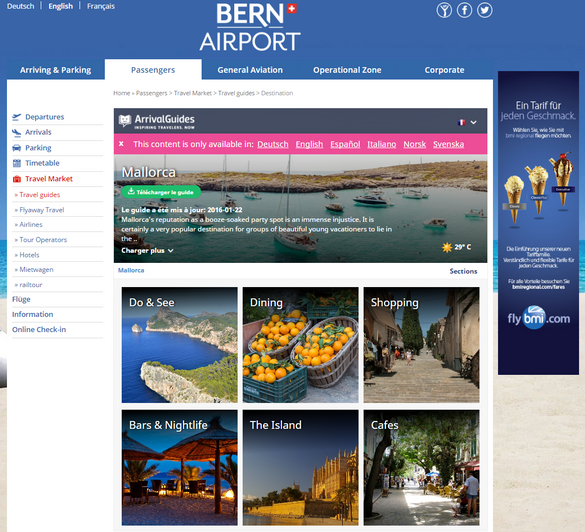Choose Italiano content language
Screen dimensions: 585x532
(382, 144)
